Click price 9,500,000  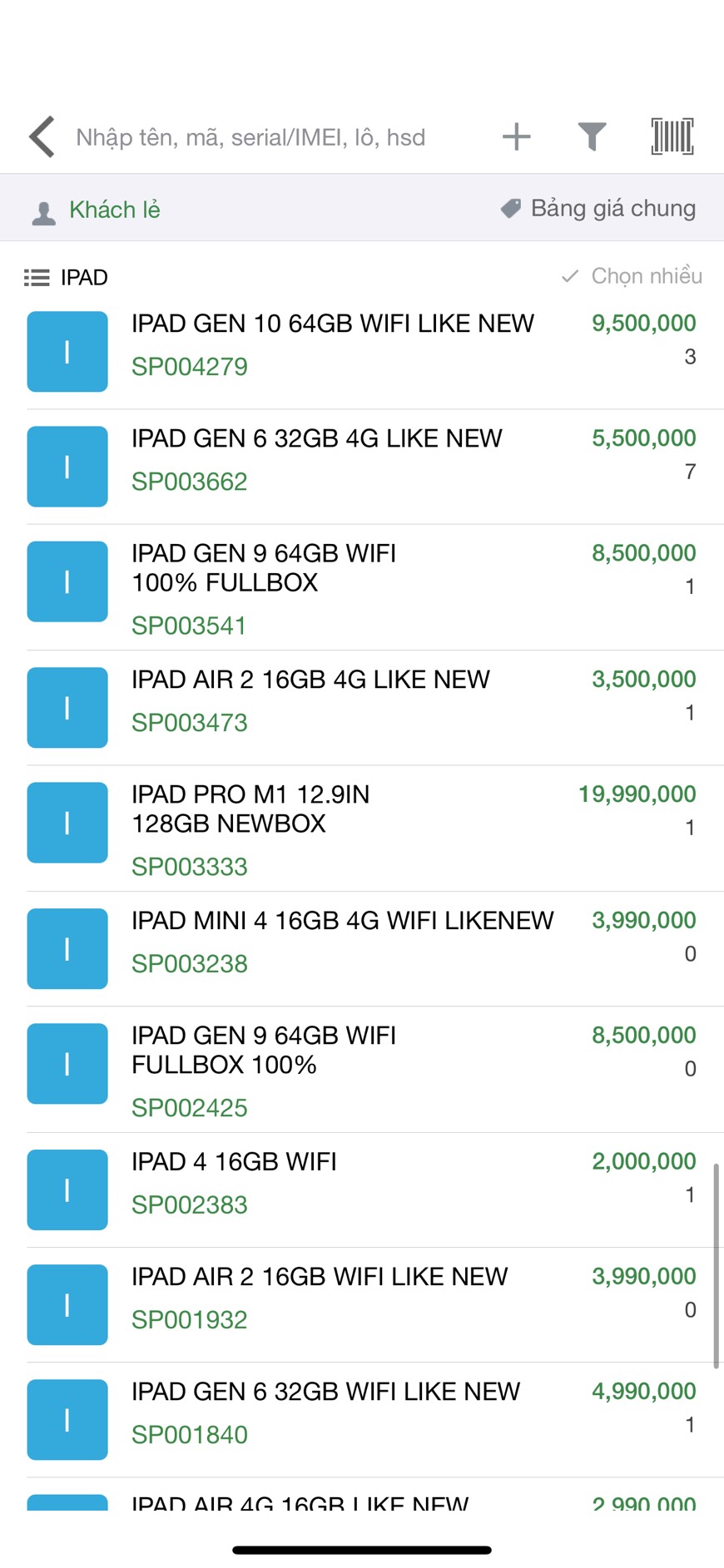pos(644,323)
